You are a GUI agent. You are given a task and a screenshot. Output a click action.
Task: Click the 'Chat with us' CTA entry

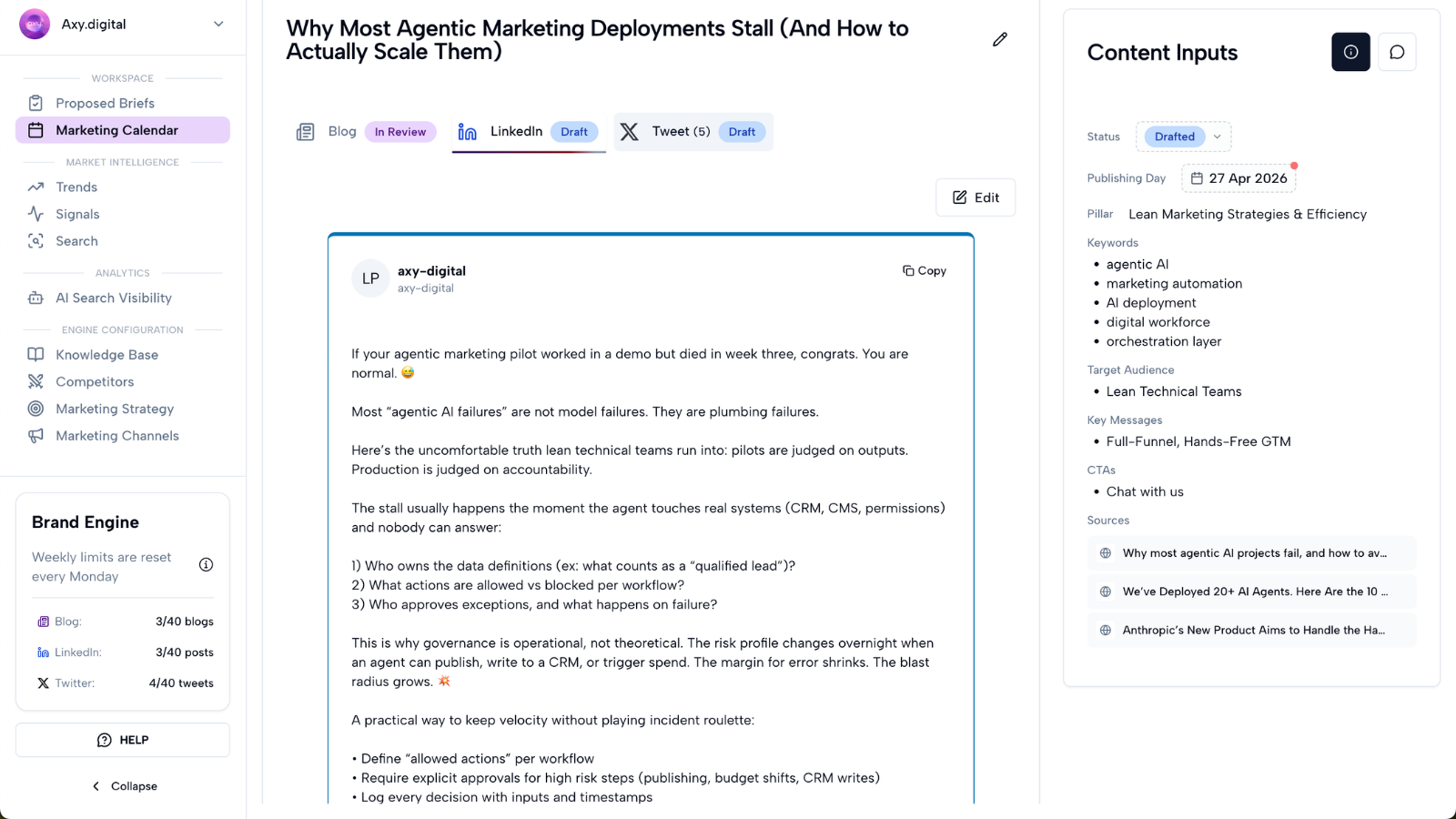pos(1145,491)
